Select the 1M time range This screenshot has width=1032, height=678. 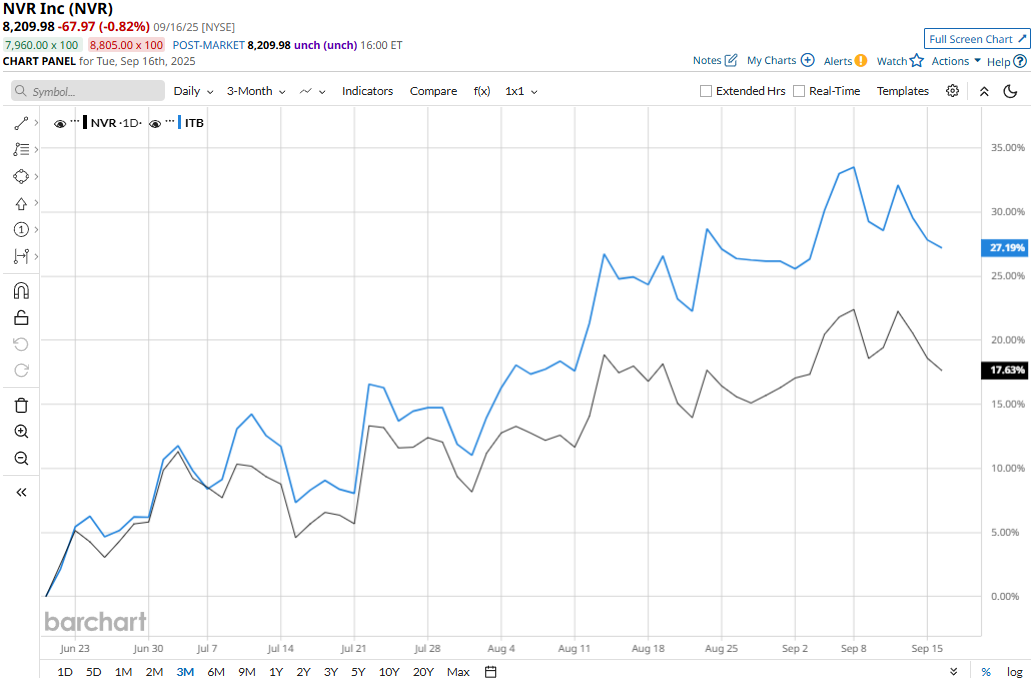[123, 671]
